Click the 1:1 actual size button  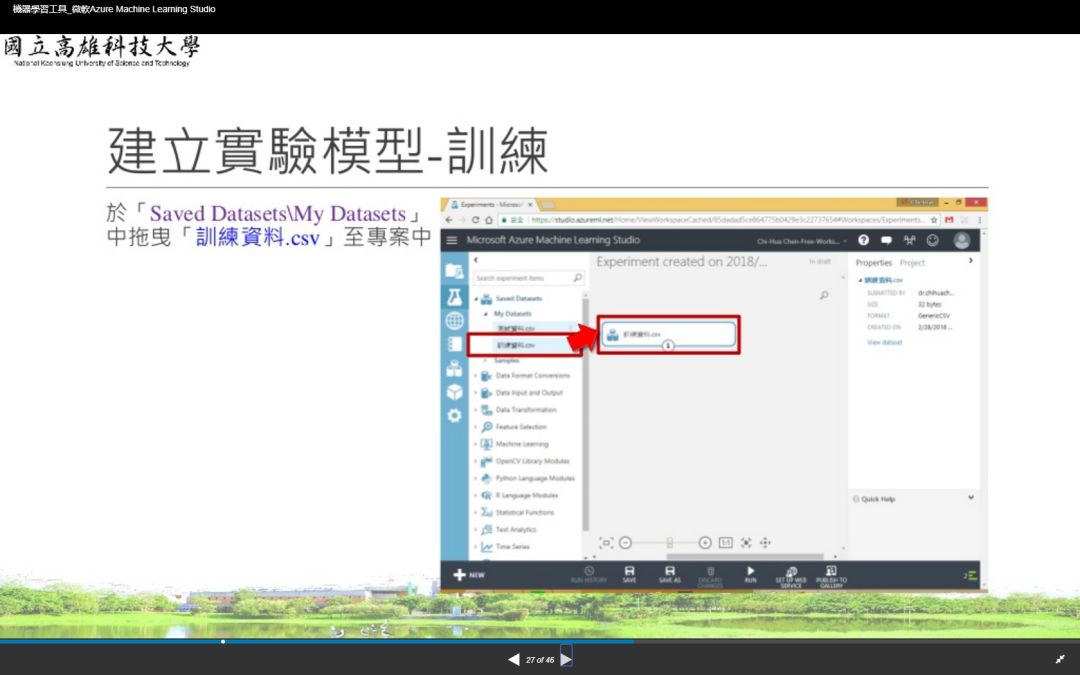725,543
